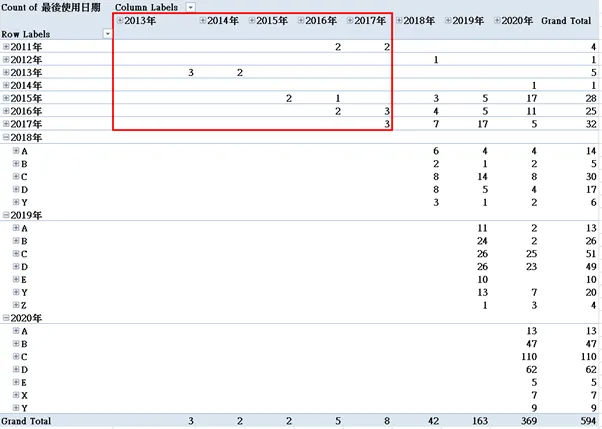Expand item Y within the 2018年 rows
602x429 pixels.
tap(16, 202)
